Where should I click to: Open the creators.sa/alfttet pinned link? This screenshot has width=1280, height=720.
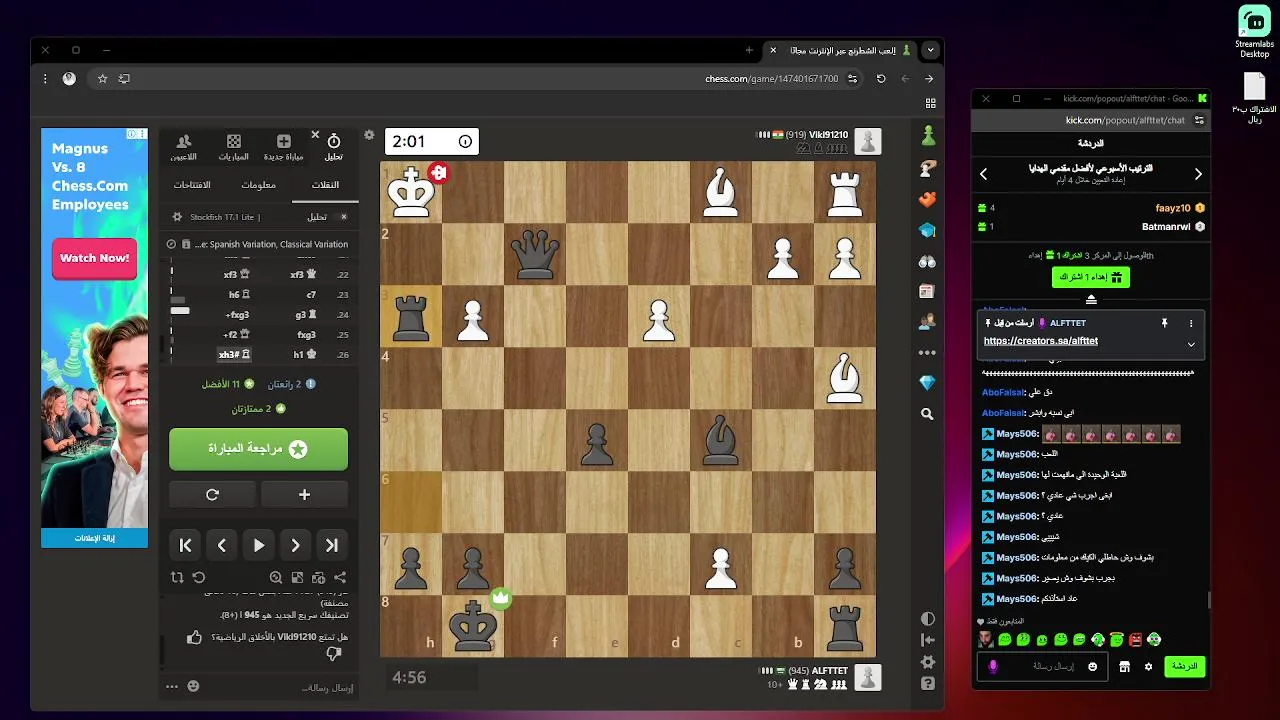[x=1041, y=341]
